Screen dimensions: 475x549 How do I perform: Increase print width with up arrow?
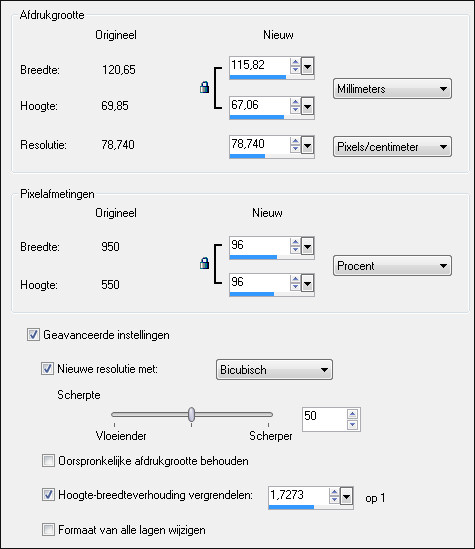point(295,62)
